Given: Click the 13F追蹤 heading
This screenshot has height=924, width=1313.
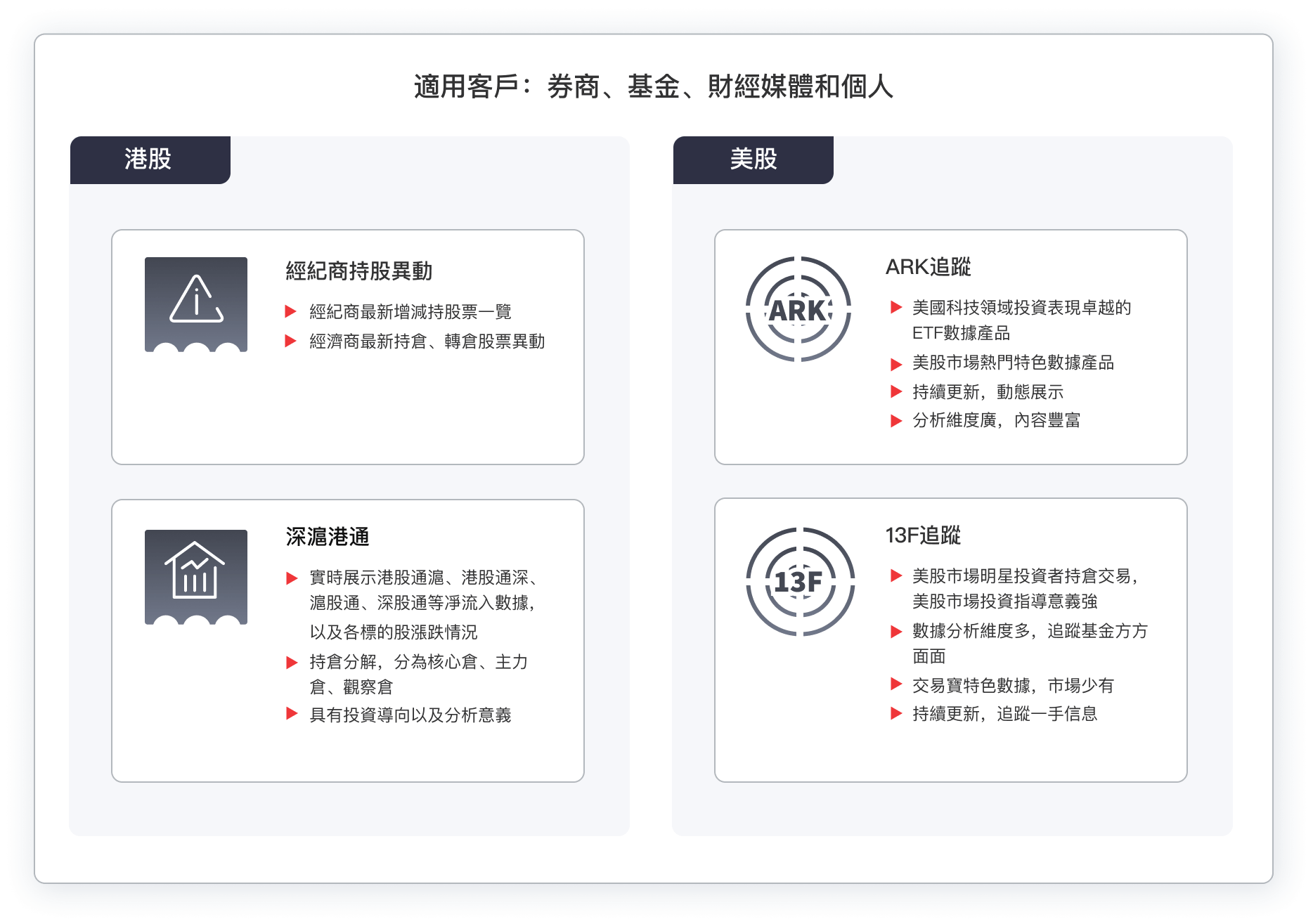Looking at the screenshot, I should [924, 536].
